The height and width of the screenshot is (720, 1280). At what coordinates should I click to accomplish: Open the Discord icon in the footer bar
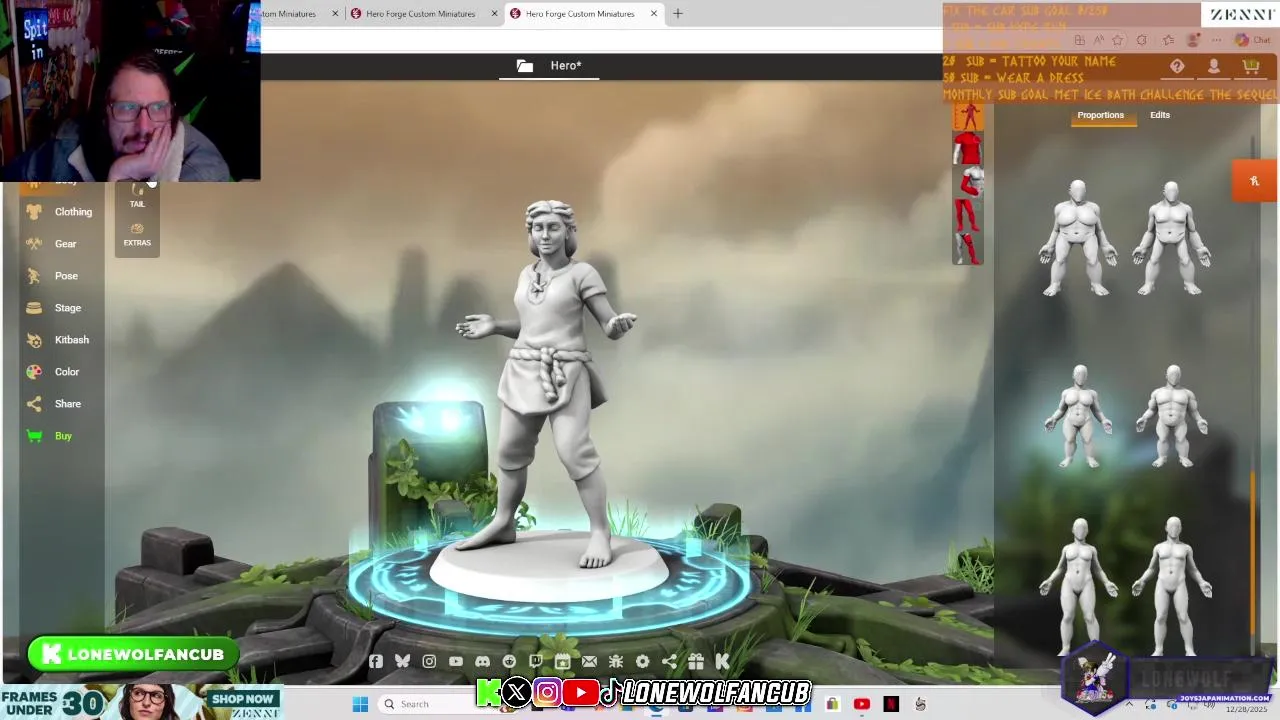483,661
